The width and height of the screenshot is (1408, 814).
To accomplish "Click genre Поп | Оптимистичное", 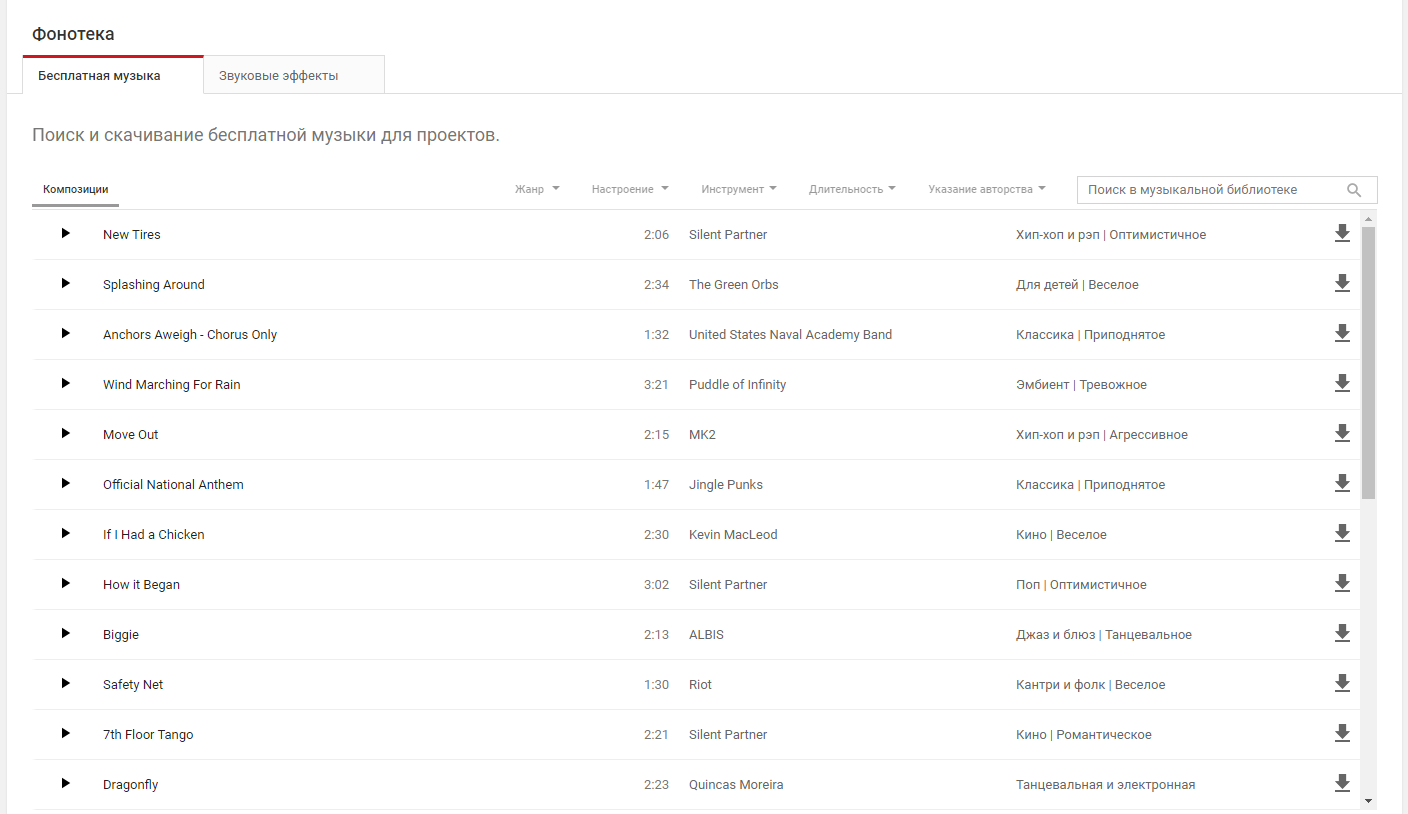I will (x=1081, y=585).
